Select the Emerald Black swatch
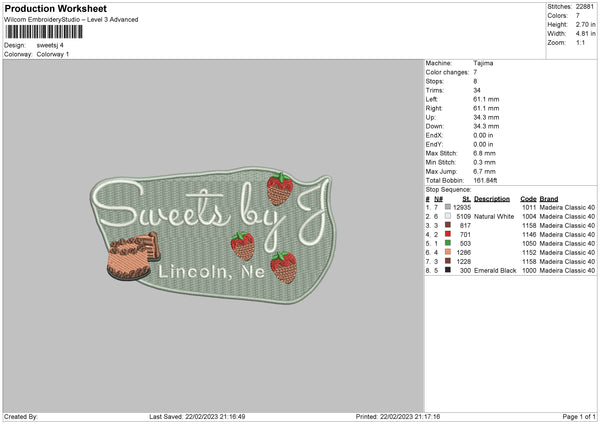The width and height of the screenshot is (600, 424). pos(448,270)
